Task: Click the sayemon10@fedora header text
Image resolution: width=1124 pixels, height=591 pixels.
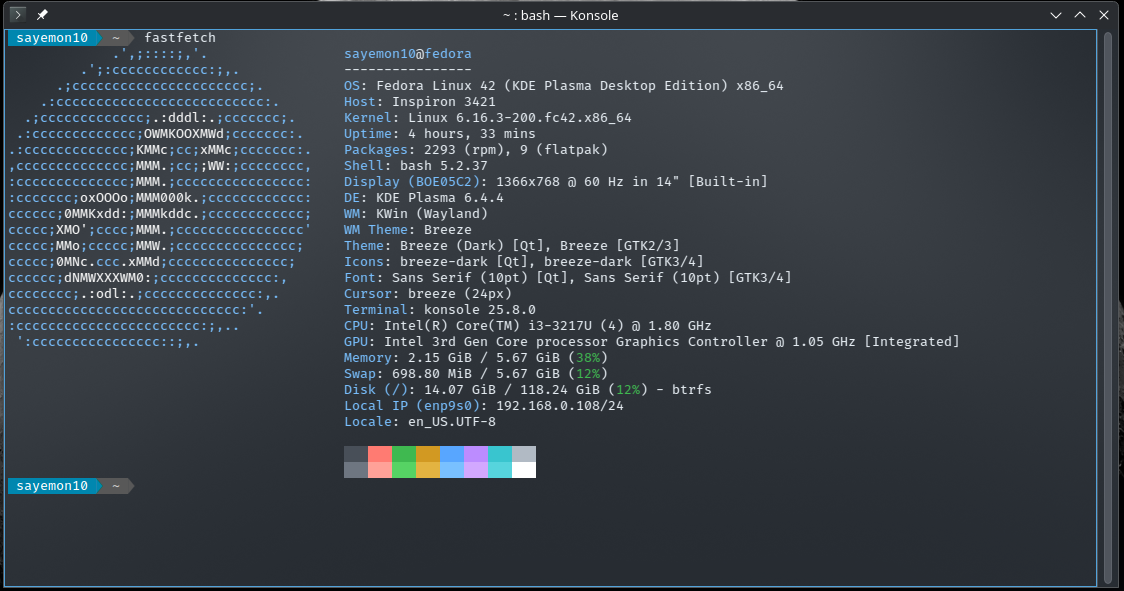Action: [x=407, y=54]
